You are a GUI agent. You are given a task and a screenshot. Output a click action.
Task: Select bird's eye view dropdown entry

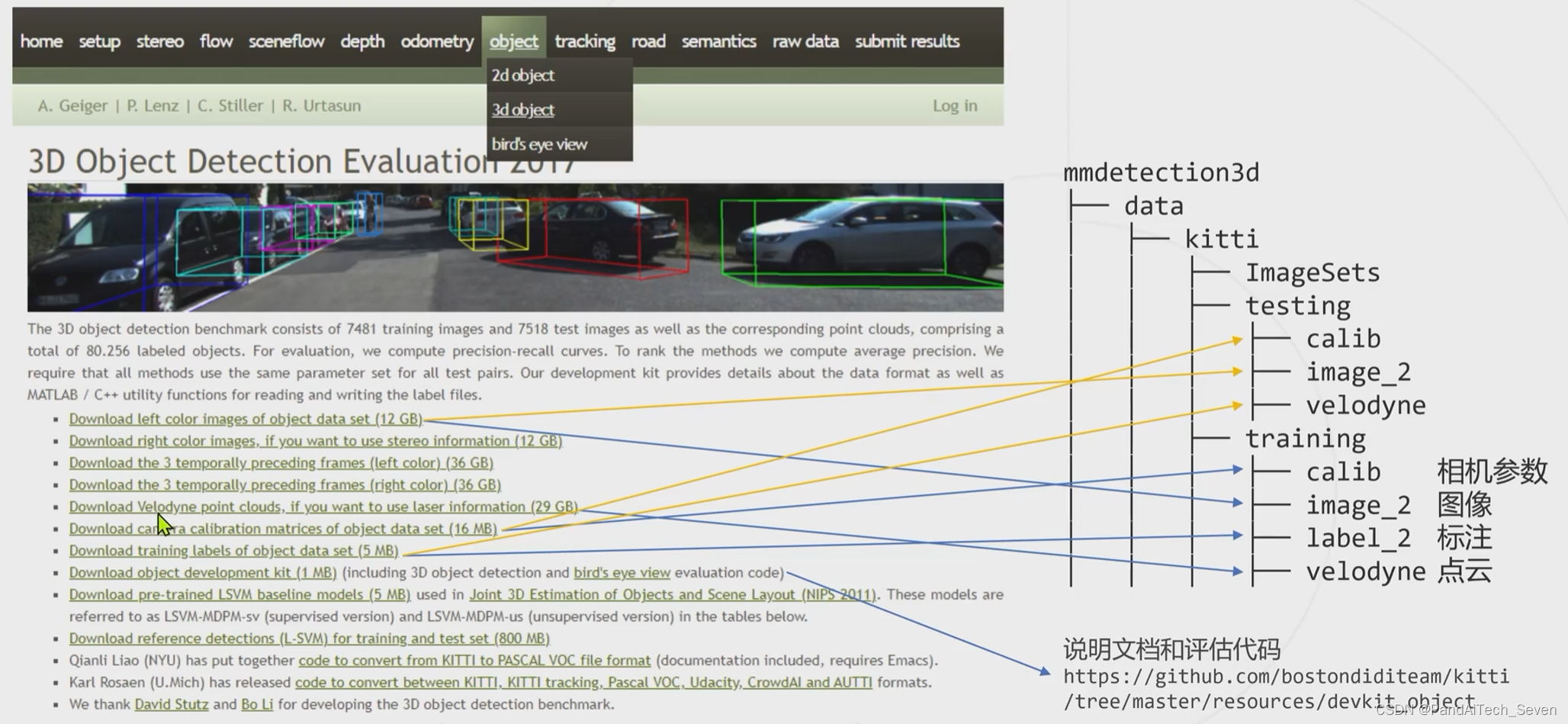click(539, 144)
